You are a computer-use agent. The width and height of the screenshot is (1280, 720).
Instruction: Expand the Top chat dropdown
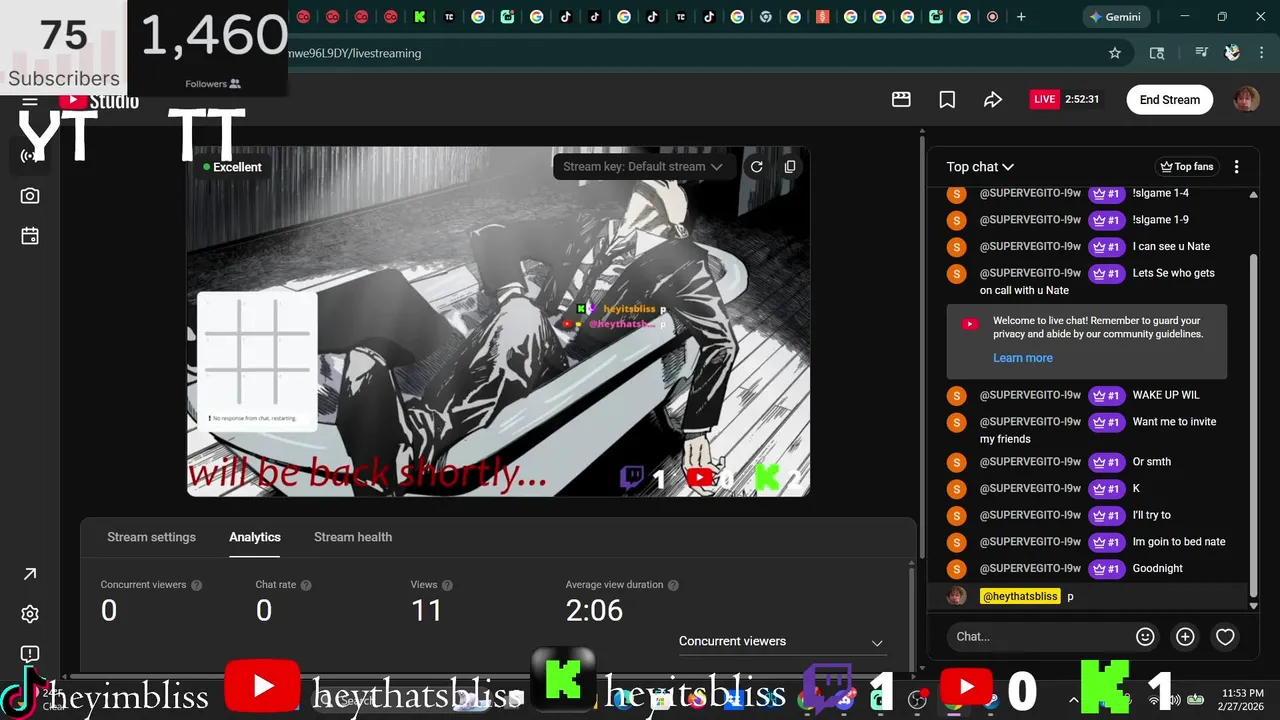[980, 167]
